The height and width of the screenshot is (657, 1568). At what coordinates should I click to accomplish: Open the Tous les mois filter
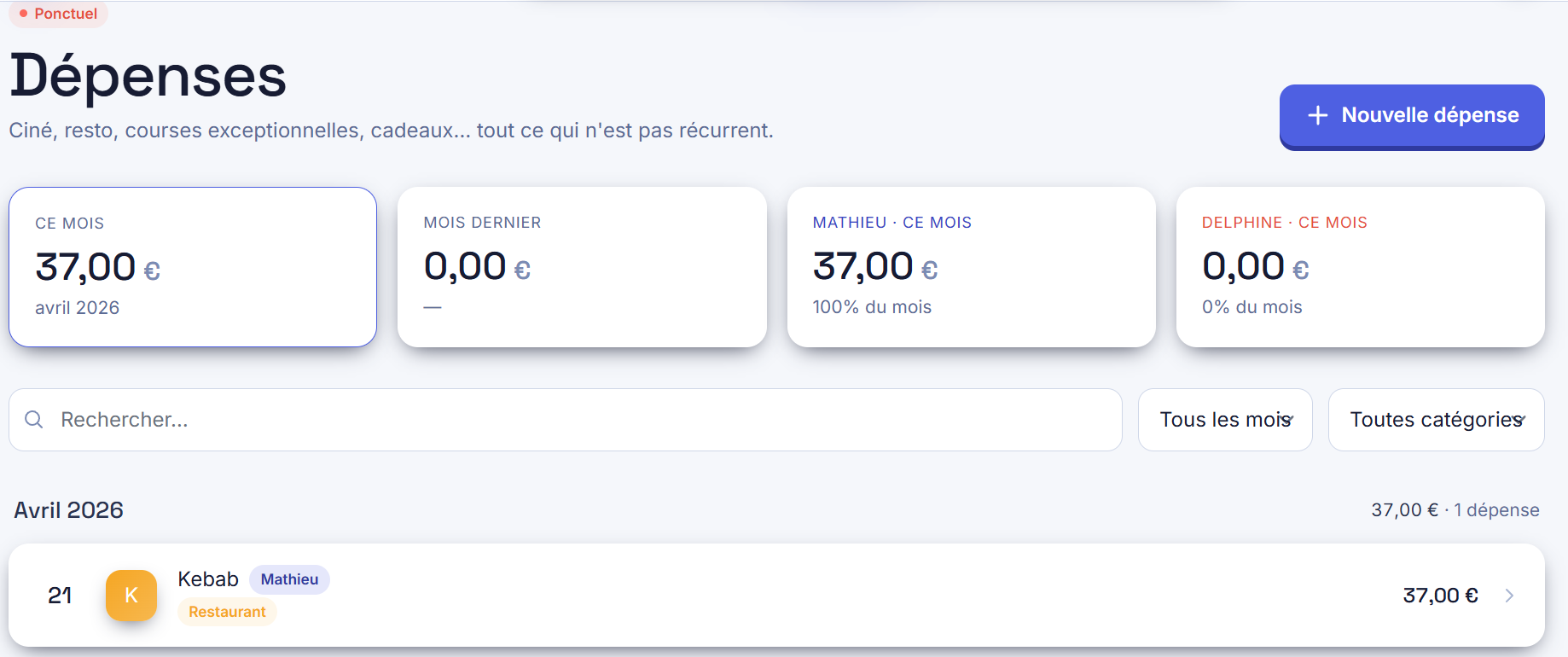tap(1225, 420)
